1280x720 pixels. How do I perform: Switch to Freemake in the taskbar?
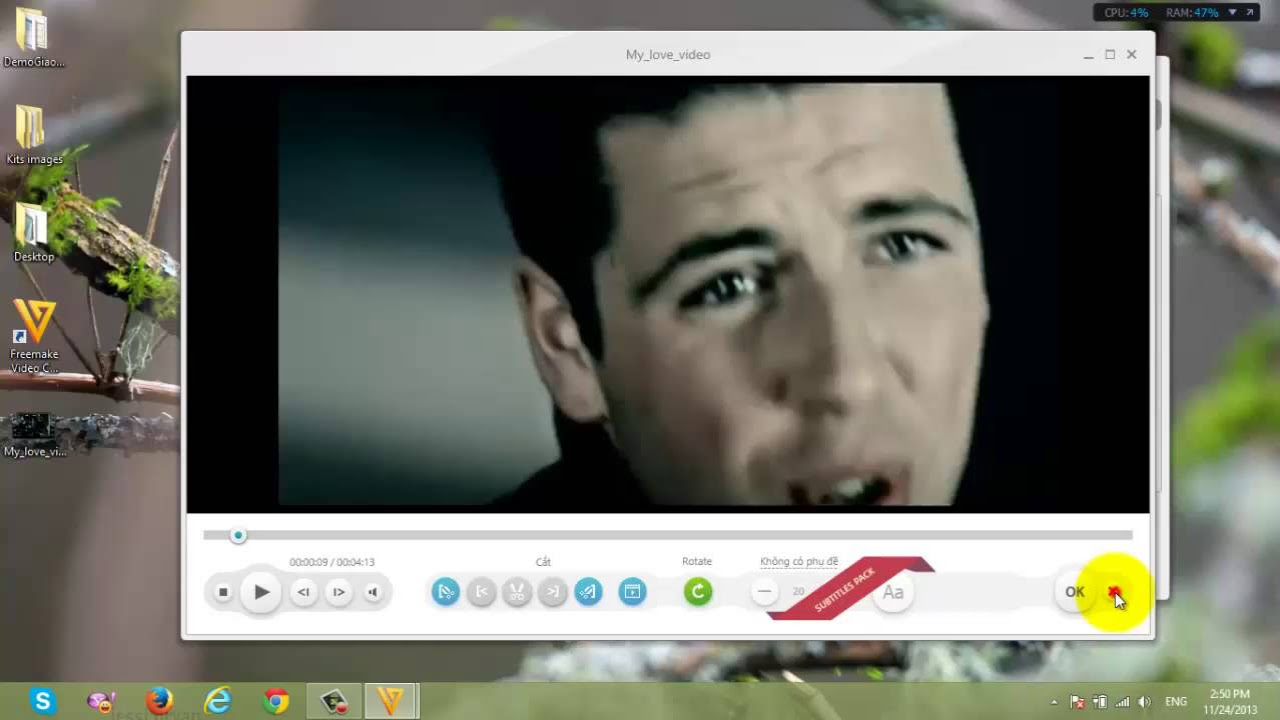(391, 701)
